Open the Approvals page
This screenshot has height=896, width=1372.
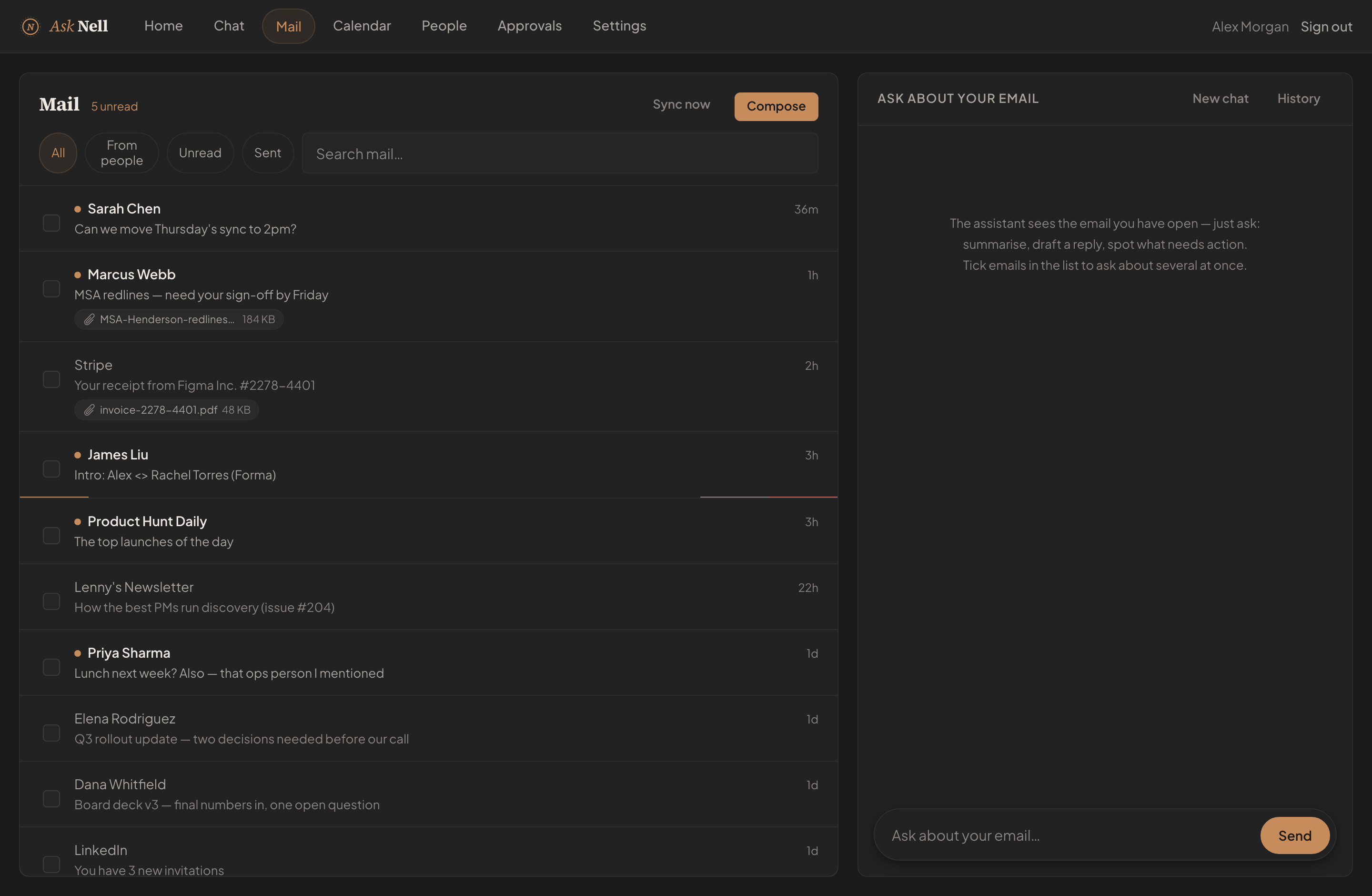click(529, 26)
